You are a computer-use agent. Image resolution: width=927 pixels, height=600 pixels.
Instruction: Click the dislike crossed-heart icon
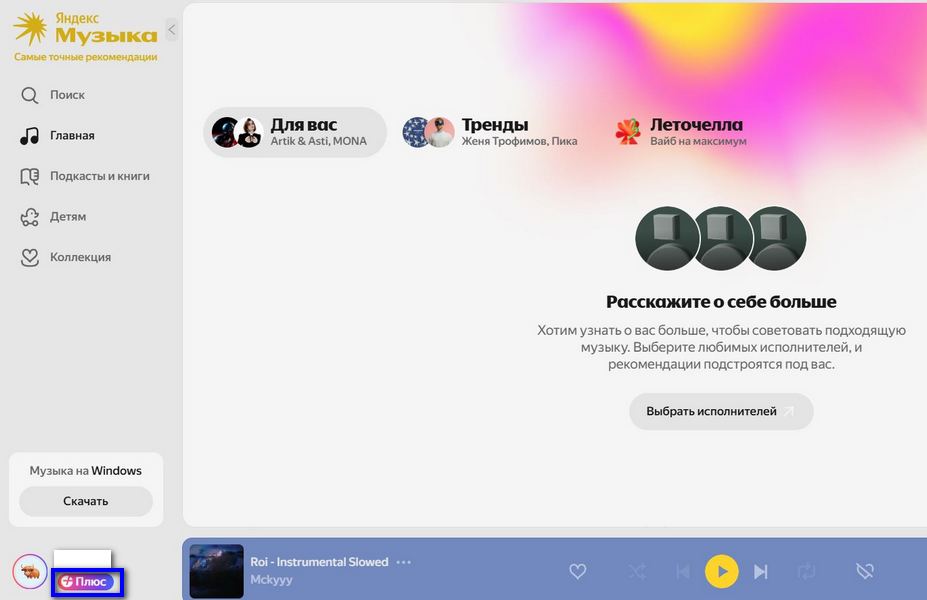pos(865,571)
